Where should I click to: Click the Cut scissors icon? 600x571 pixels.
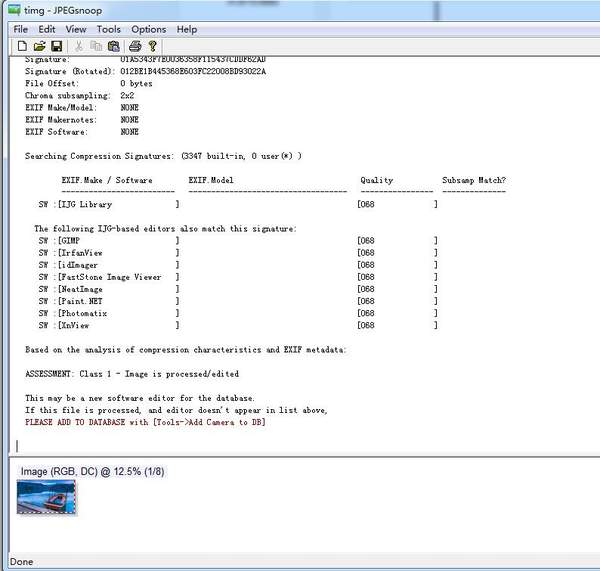78,46
